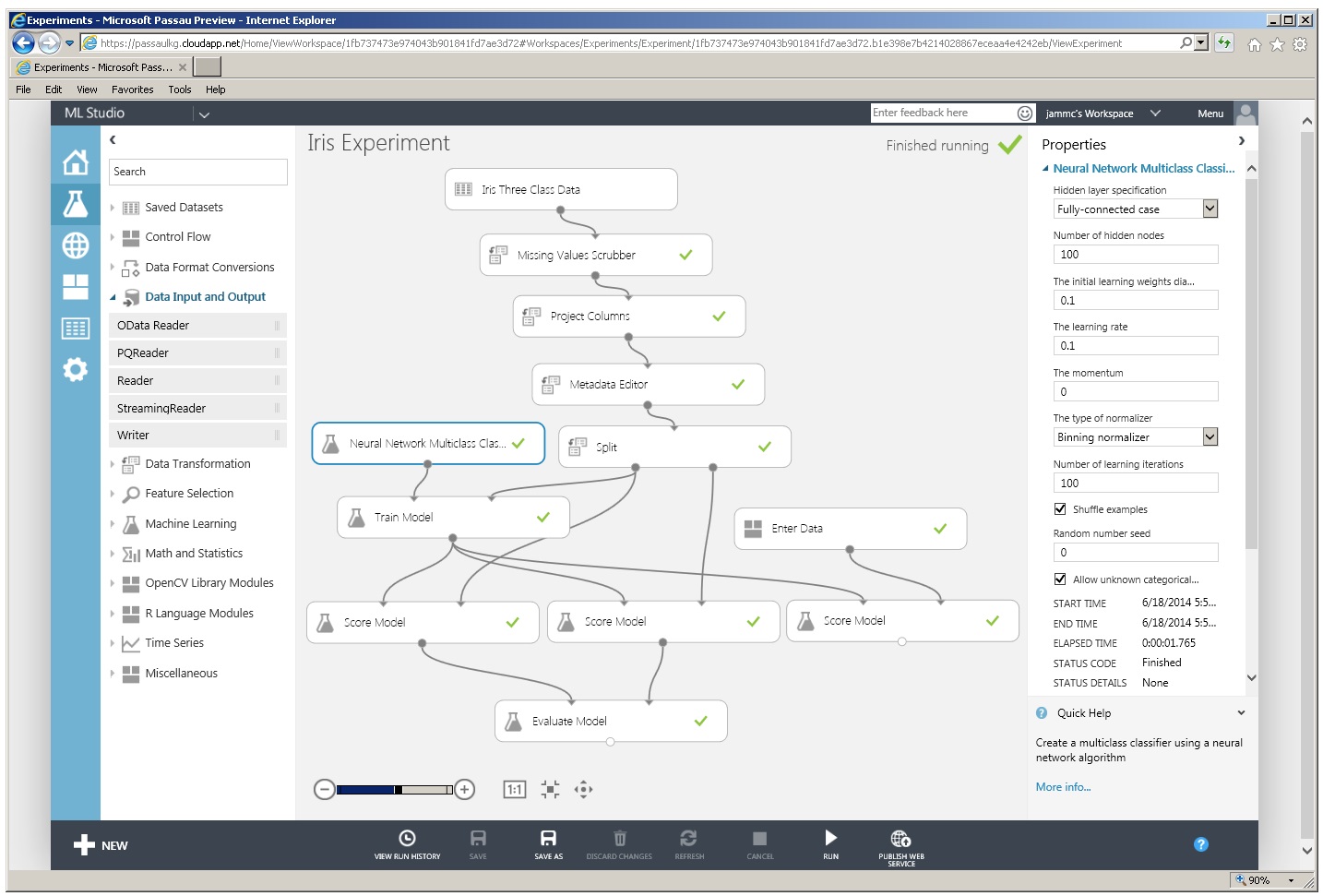The image size is (1323, 896).
Task: Open Hidden layer specification dropdown
Action: [1210, 209]
